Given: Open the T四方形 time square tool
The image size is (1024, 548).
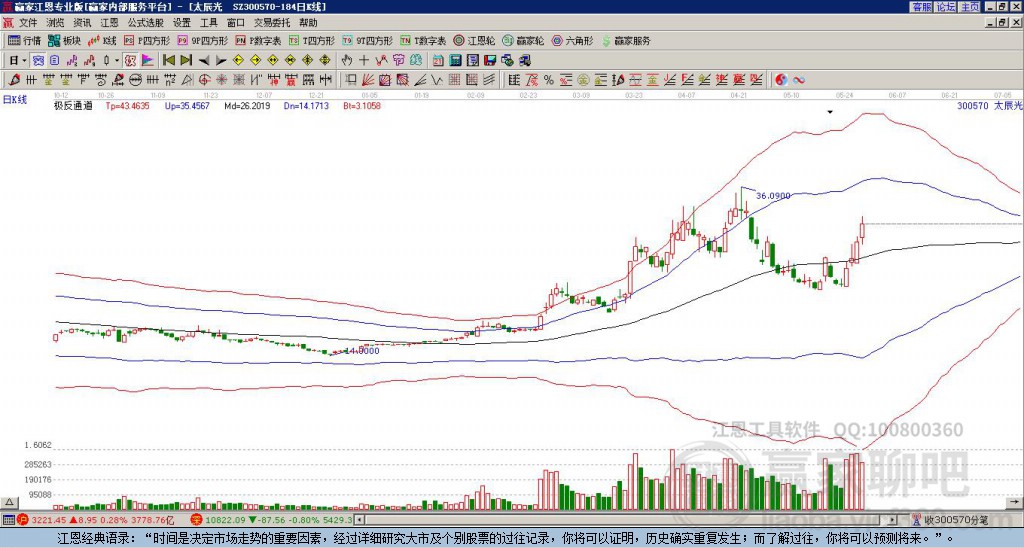Looking at the screenshot, I should [x=312, y=40].
